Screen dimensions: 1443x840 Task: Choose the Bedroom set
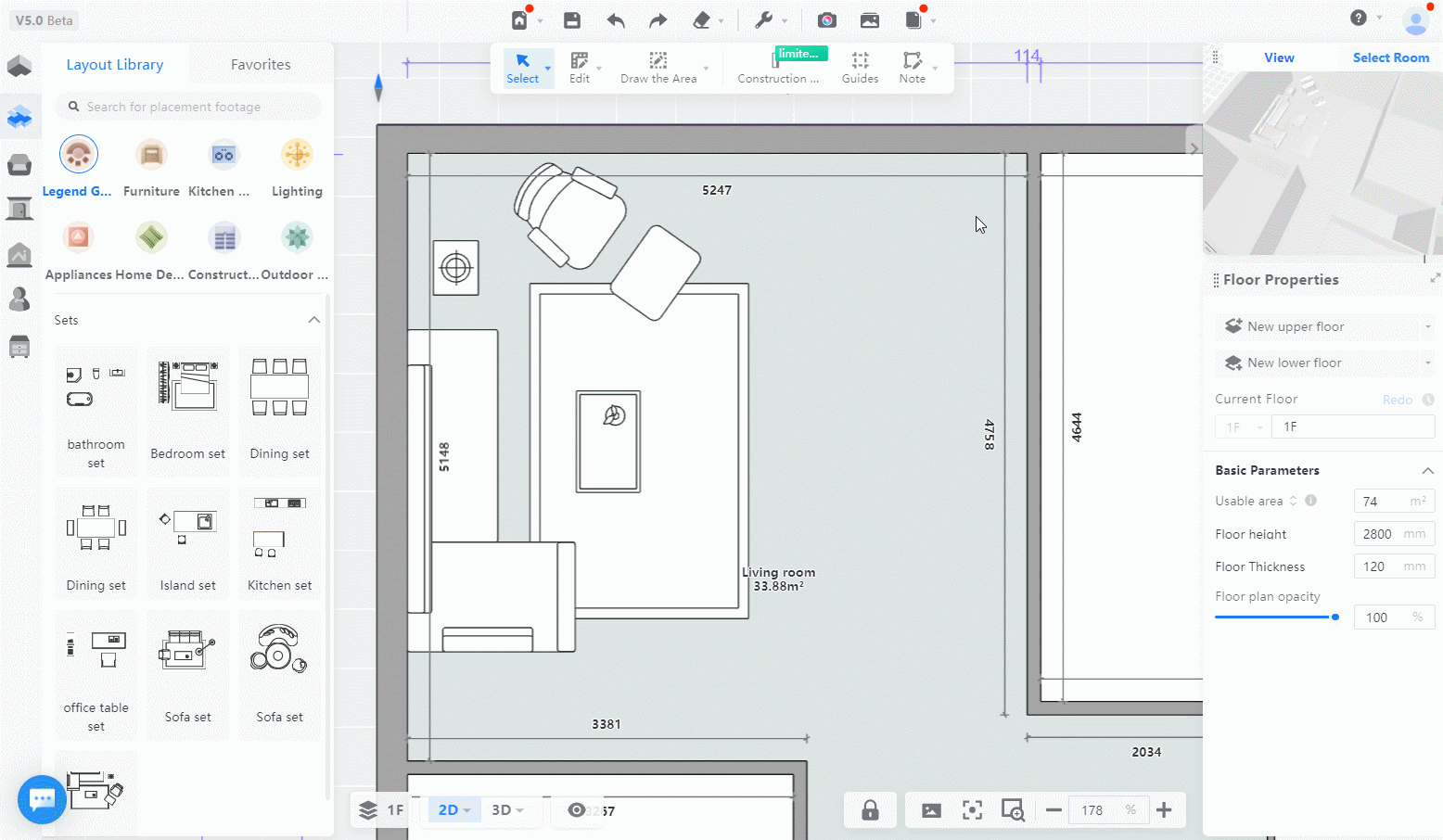[x=187, y=411]
